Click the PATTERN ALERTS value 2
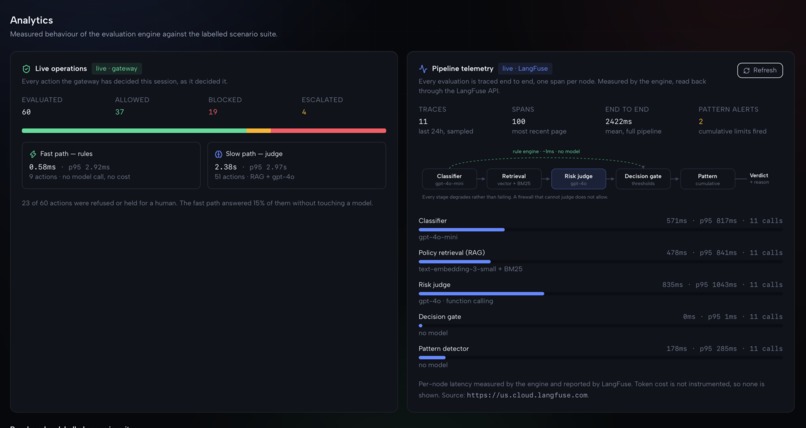Image resolution: width=806 pixels, height=428 pixels. 701,122
